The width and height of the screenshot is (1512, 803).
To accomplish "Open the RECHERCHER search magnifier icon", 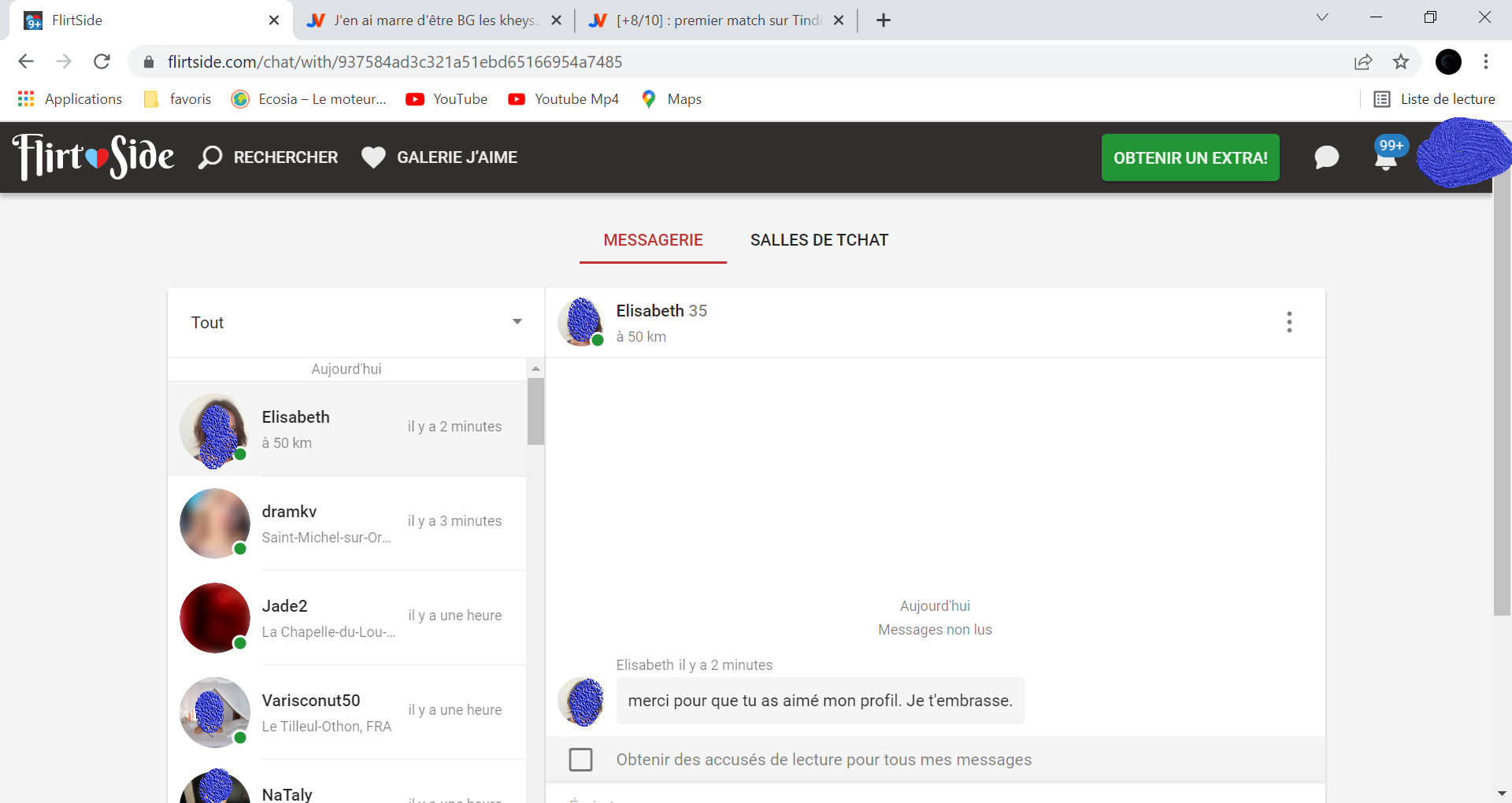I will click(x=210, y=157).
